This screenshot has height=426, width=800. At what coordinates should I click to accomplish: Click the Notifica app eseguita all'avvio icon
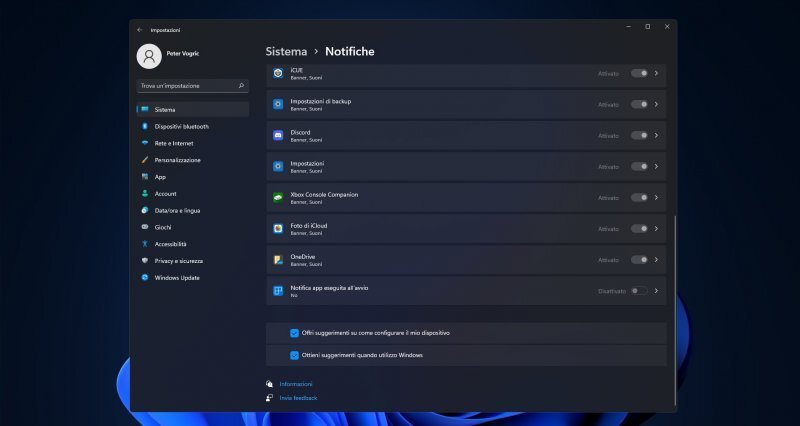(x=278, y=291)
